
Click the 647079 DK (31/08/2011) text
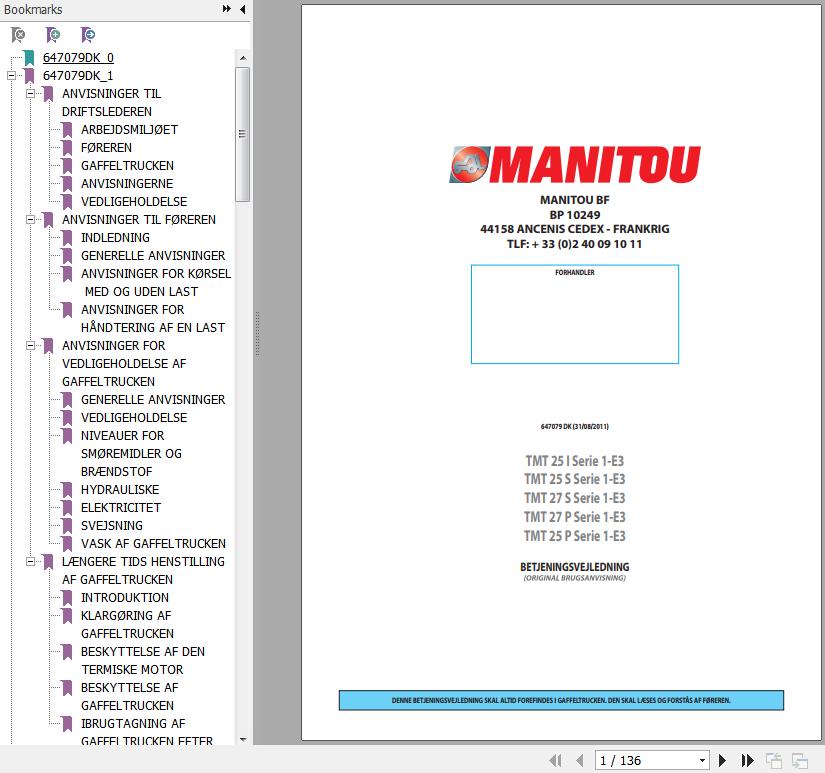pyautogui.click(x=575, y=426)
